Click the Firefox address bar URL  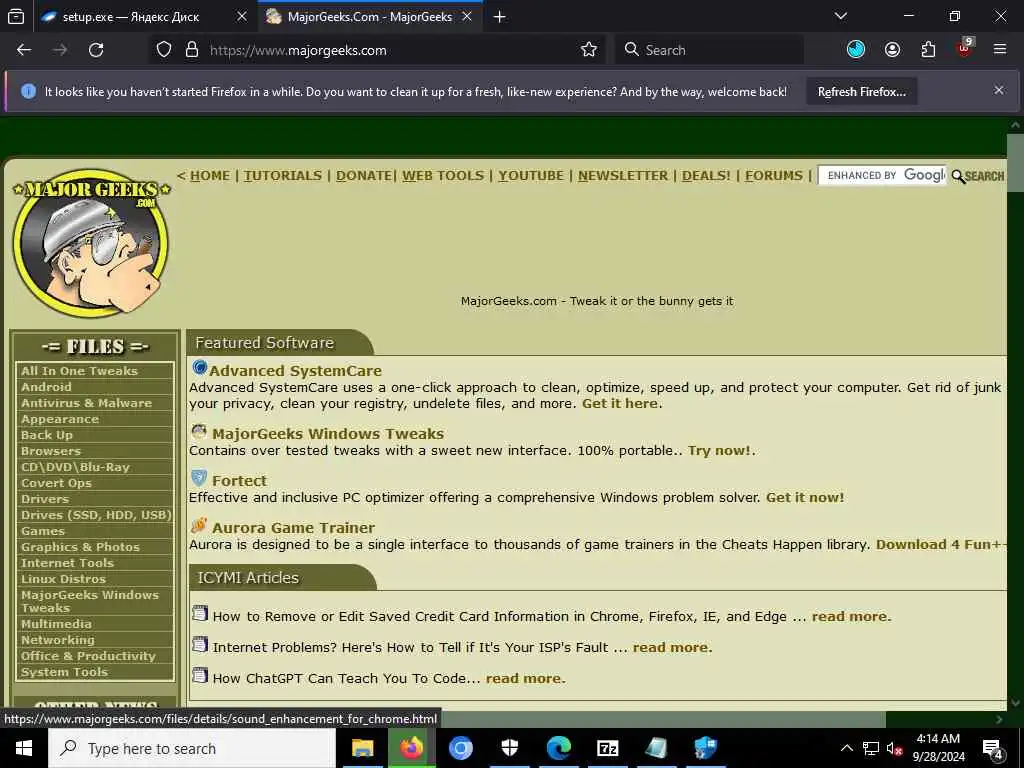pos(298,50)
